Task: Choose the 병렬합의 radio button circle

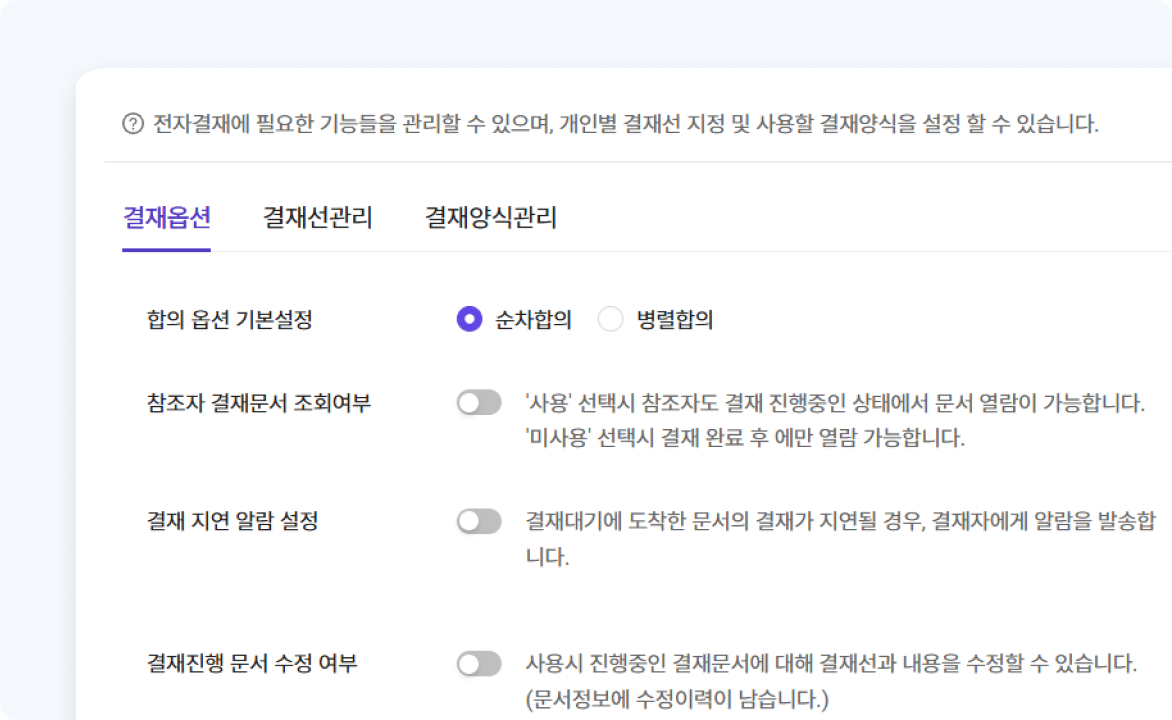Action: click(610, 319)
